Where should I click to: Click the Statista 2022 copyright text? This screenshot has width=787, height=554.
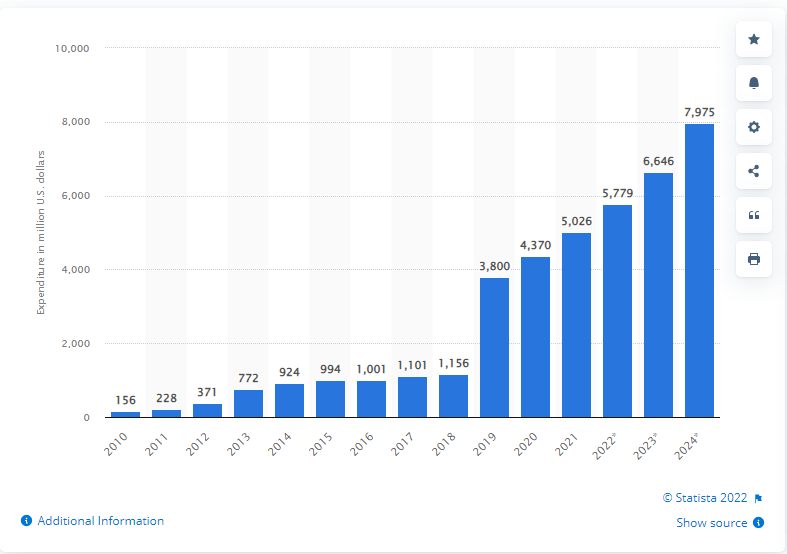click(x=706, y=498)
